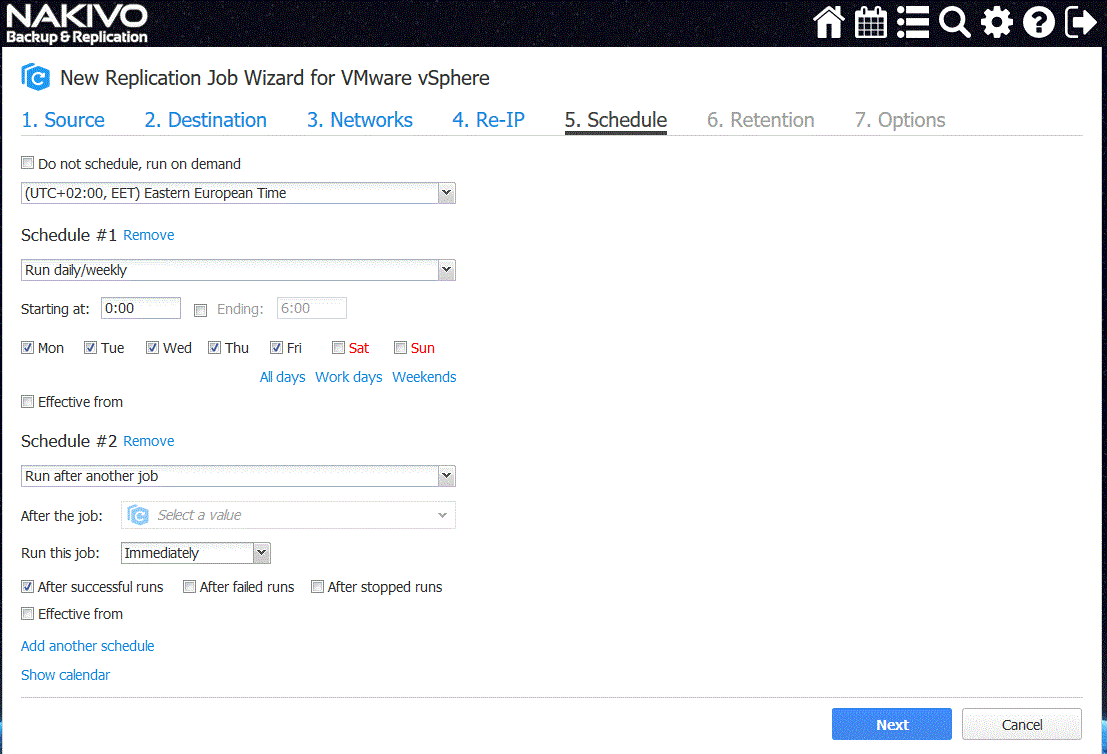
Task: Open After the job Select a value dropdown
Action: (288, 515)
